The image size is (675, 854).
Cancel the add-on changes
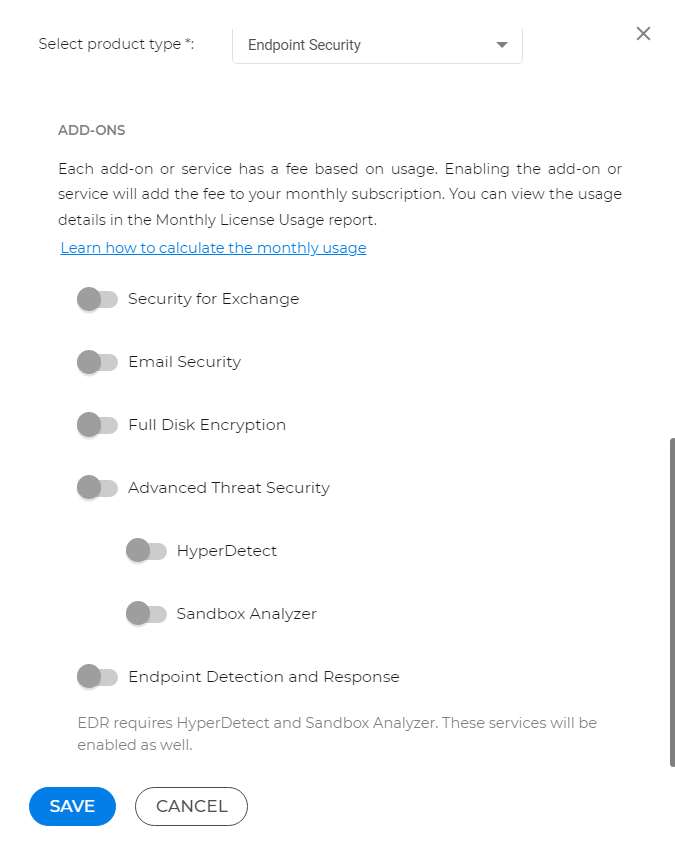[x=191, y=806]
